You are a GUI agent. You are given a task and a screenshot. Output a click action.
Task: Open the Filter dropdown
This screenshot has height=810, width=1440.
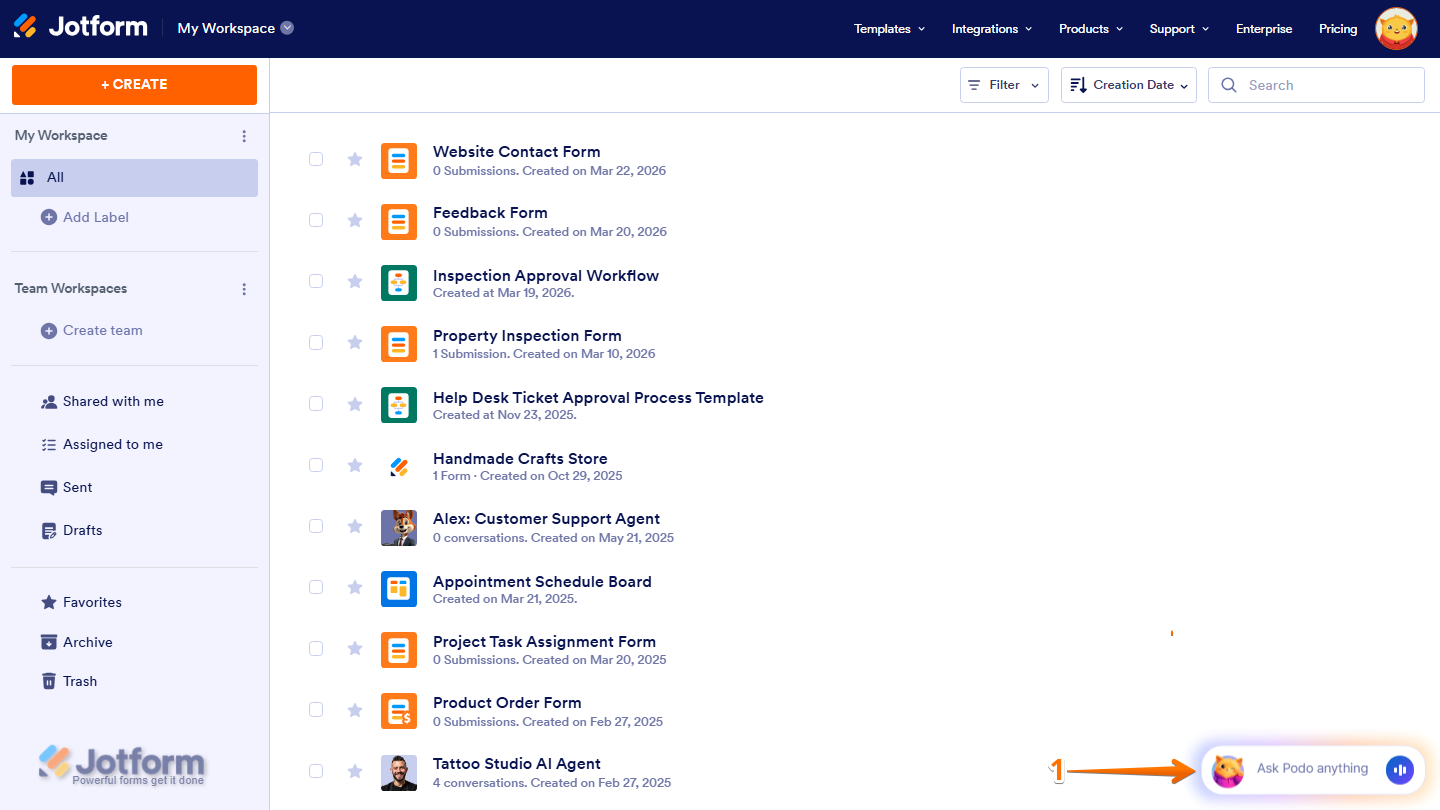click(x=1003, y=85)
